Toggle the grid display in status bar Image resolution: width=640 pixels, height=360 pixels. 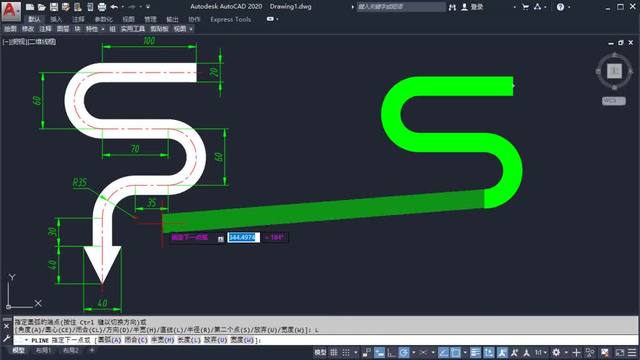(x=334, y=352)
